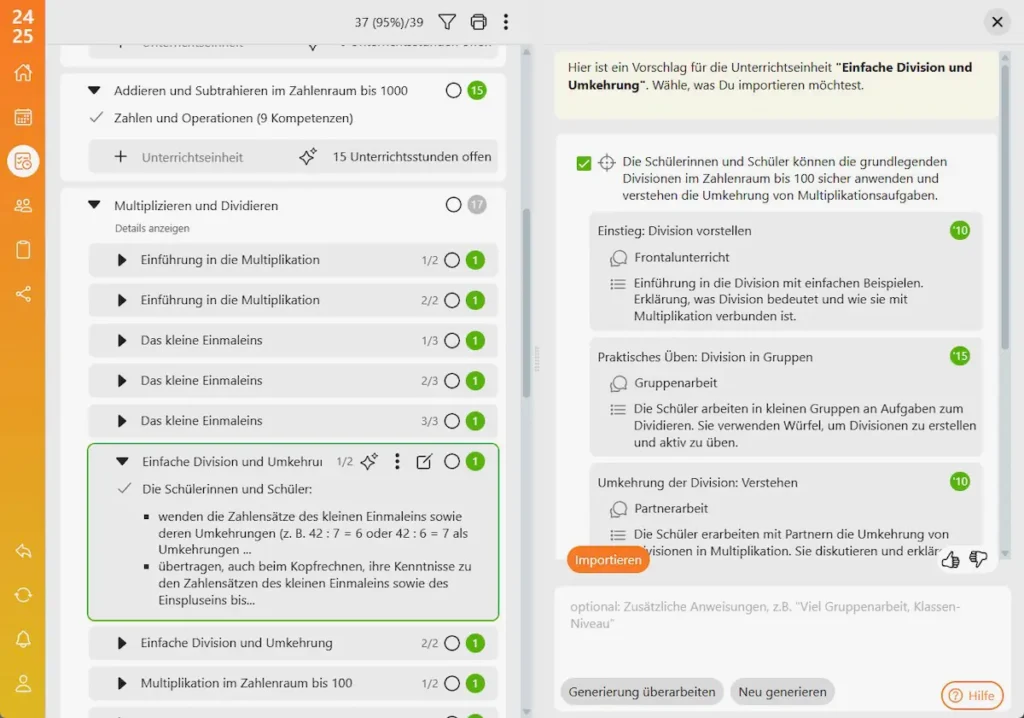
Task: Open three-dots menu of Einfache Division 1/2
Action: point(397,461)
